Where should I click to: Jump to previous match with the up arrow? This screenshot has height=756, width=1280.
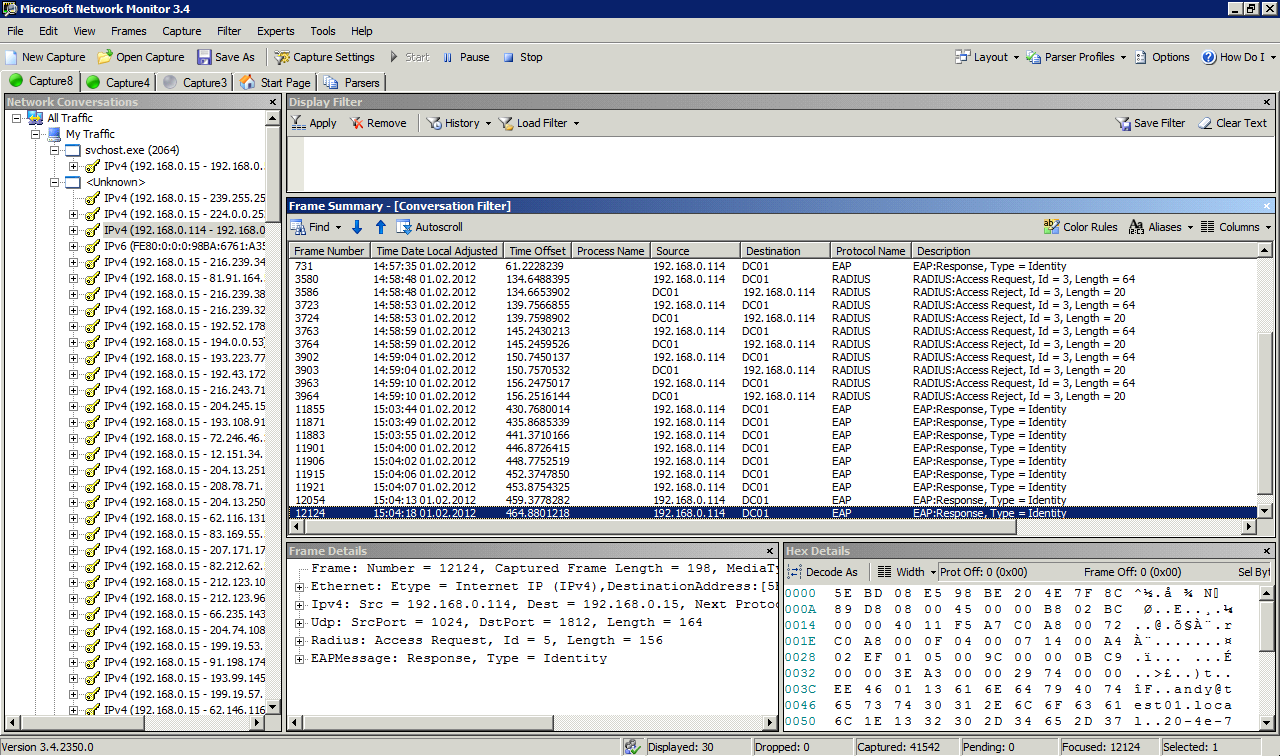click(x=380, y=227)
